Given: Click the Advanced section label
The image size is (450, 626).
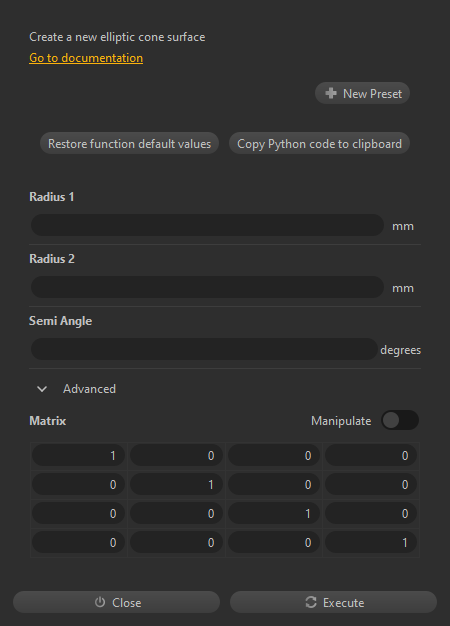Looking at the screenshot, I should pos(89,389).
